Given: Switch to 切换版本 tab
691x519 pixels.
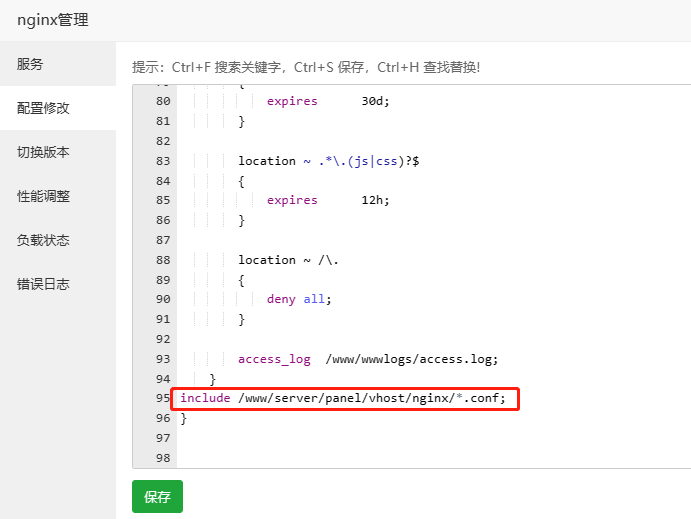Looking at the screenshot, I should tap(58, 152).
